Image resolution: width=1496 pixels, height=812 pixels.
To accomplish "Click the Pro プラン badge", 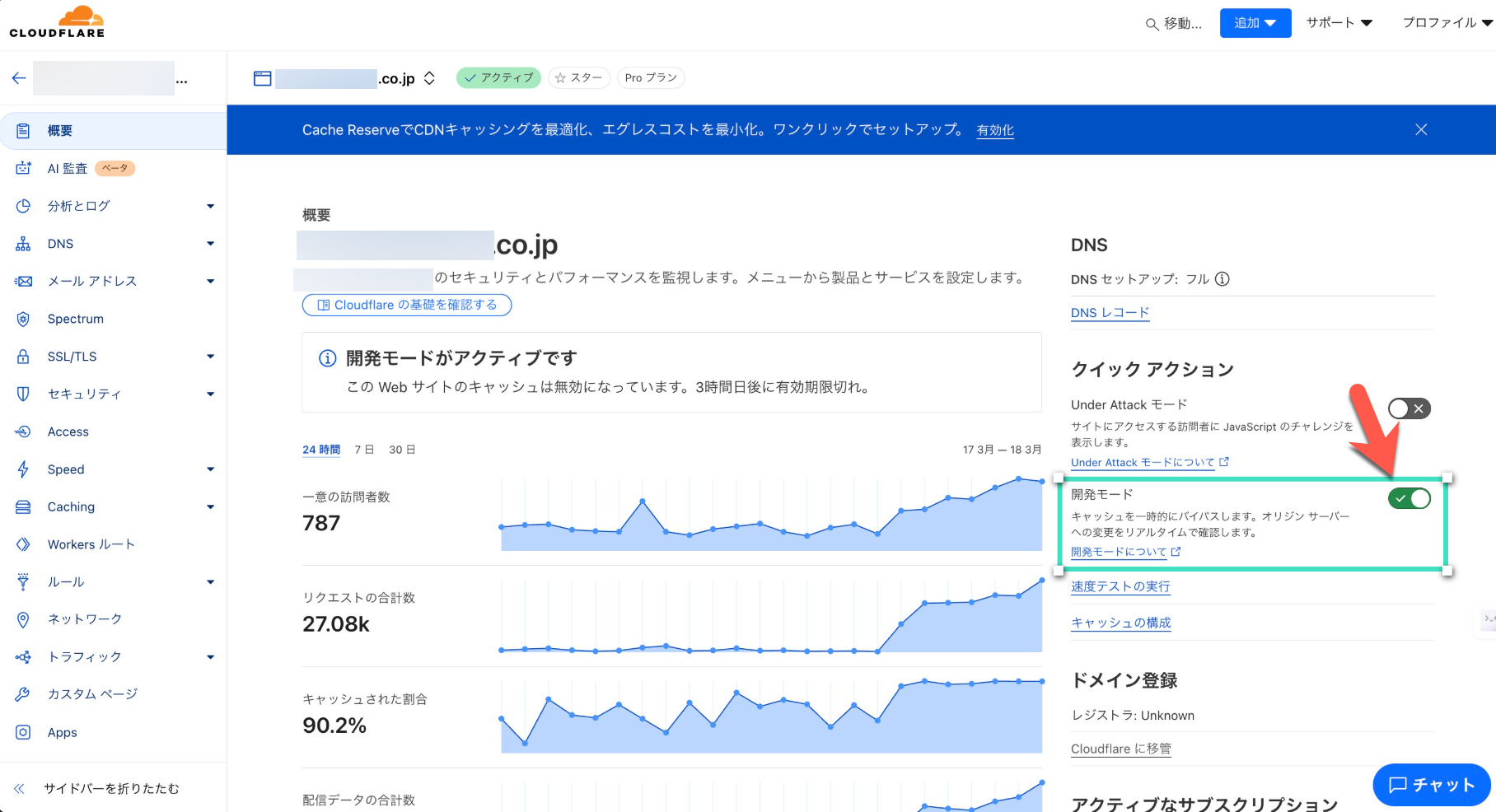I will pyautogui.click(x=651, y=77).
